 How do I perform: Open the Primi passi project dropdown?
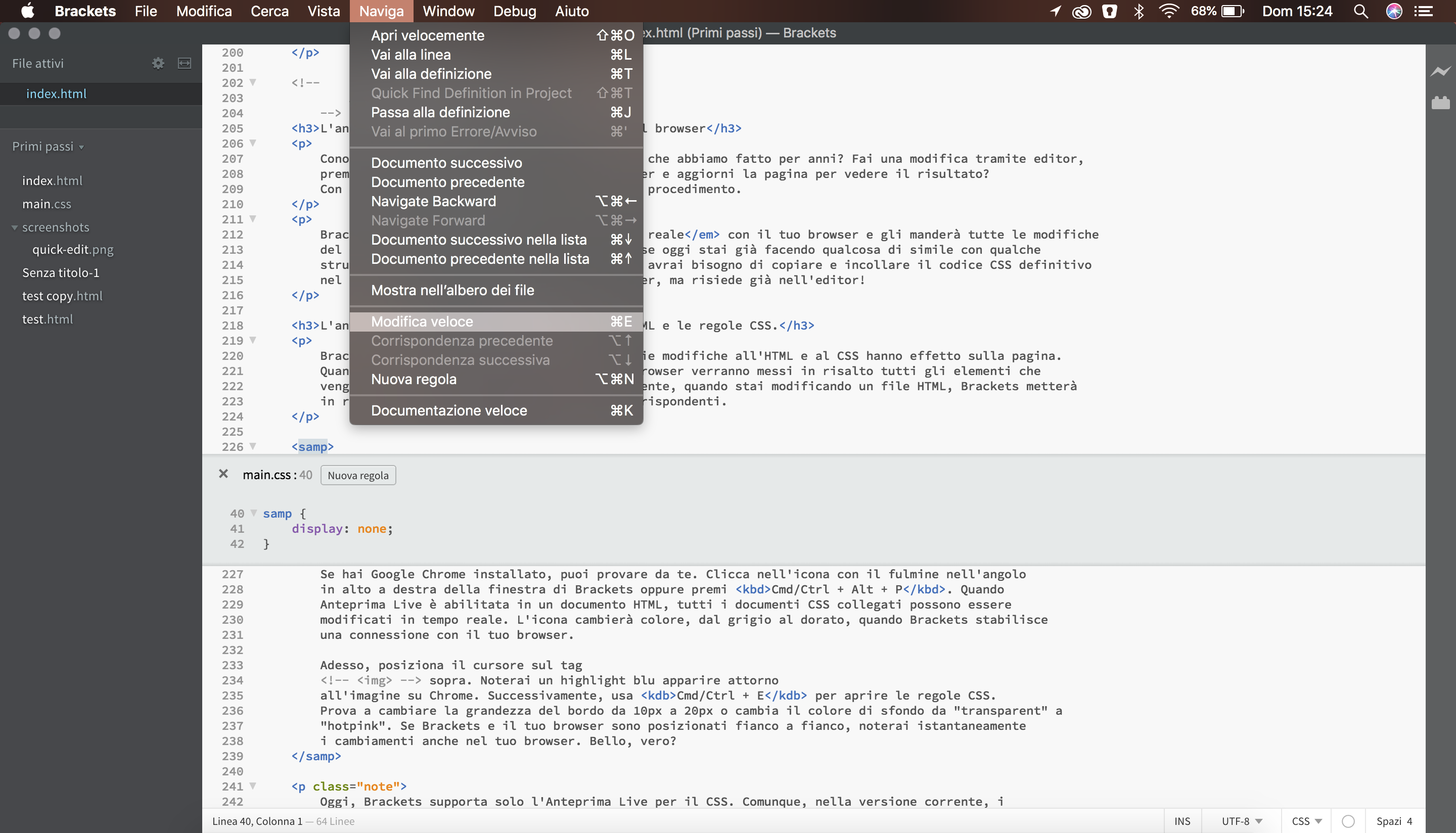pos(48,147)
